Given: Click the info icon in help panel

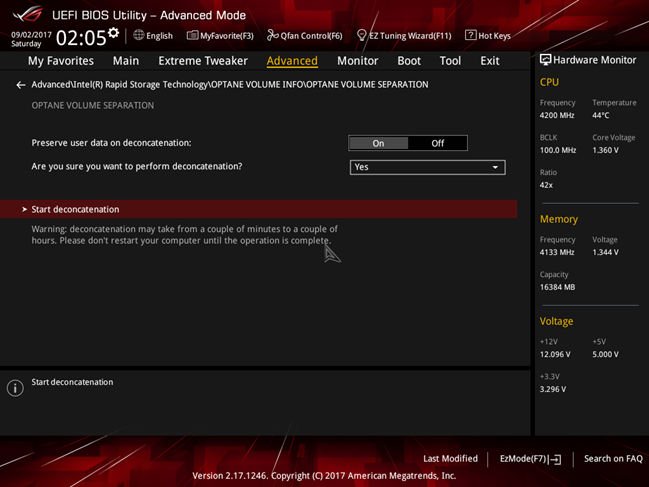Looking at the screenshot, I should pos(15,388).
